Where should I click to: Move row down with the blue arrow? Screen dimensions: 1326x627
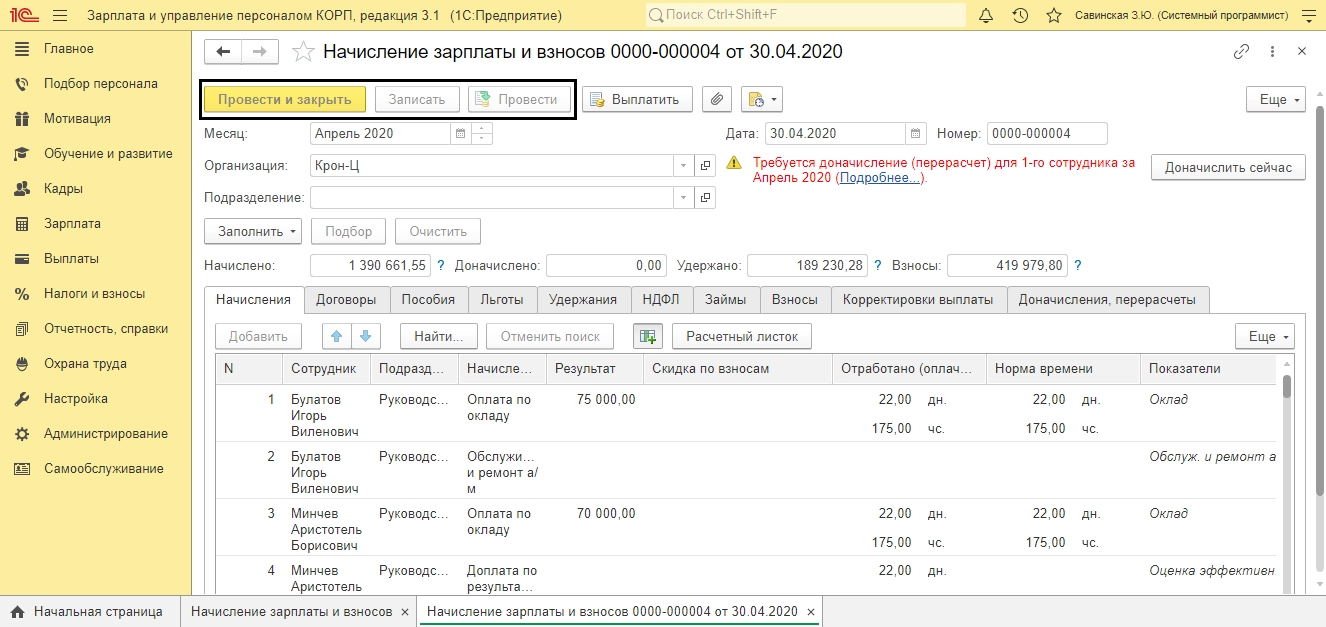365,337
